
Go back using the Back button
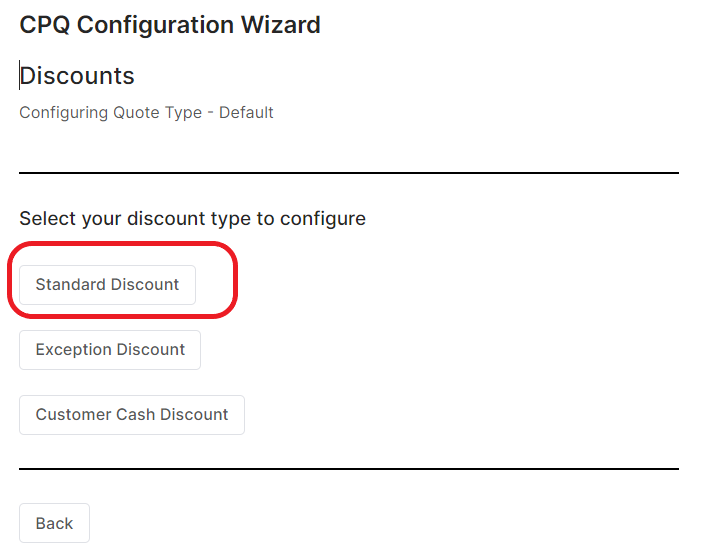(54, 524)
